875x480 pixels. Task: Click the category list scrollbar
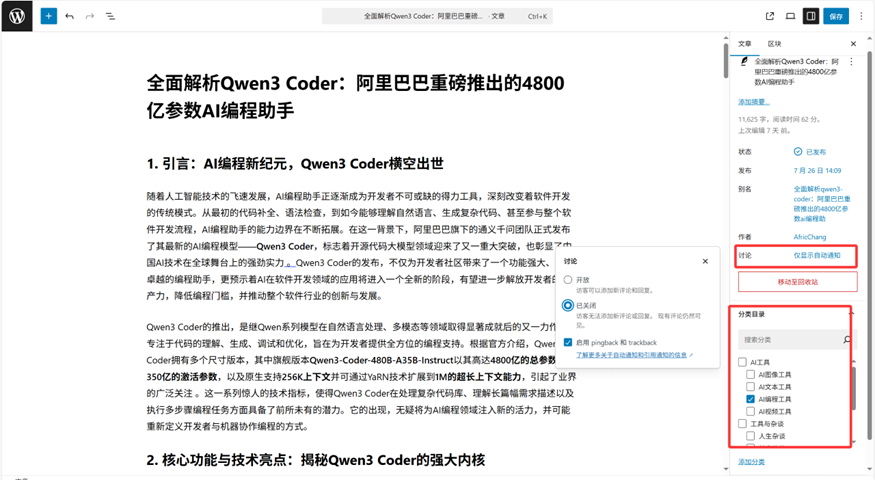[x=853, y=388]
